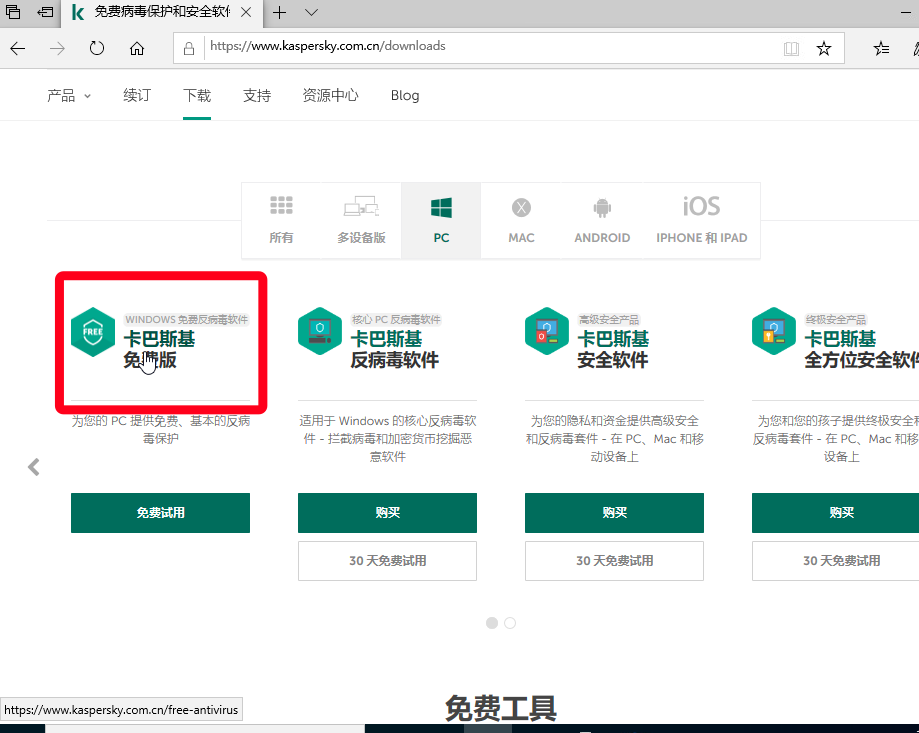The image size is (919, 733).
Task: Select the MAC platform tab
Action: click(x=521, y=220)
